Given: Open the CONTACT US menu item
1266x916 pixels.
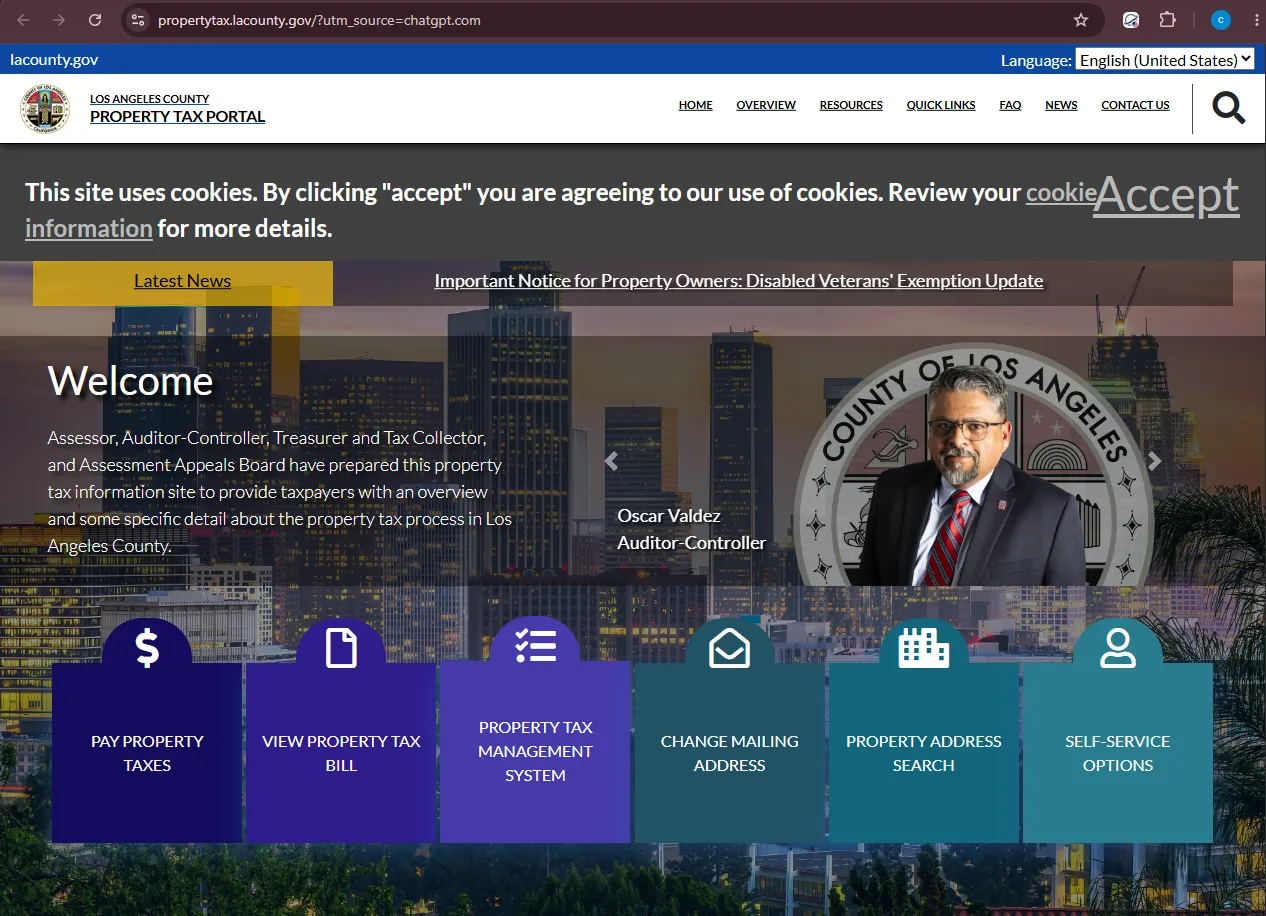Looking at the screenshot, I should tap(1135, 105).
